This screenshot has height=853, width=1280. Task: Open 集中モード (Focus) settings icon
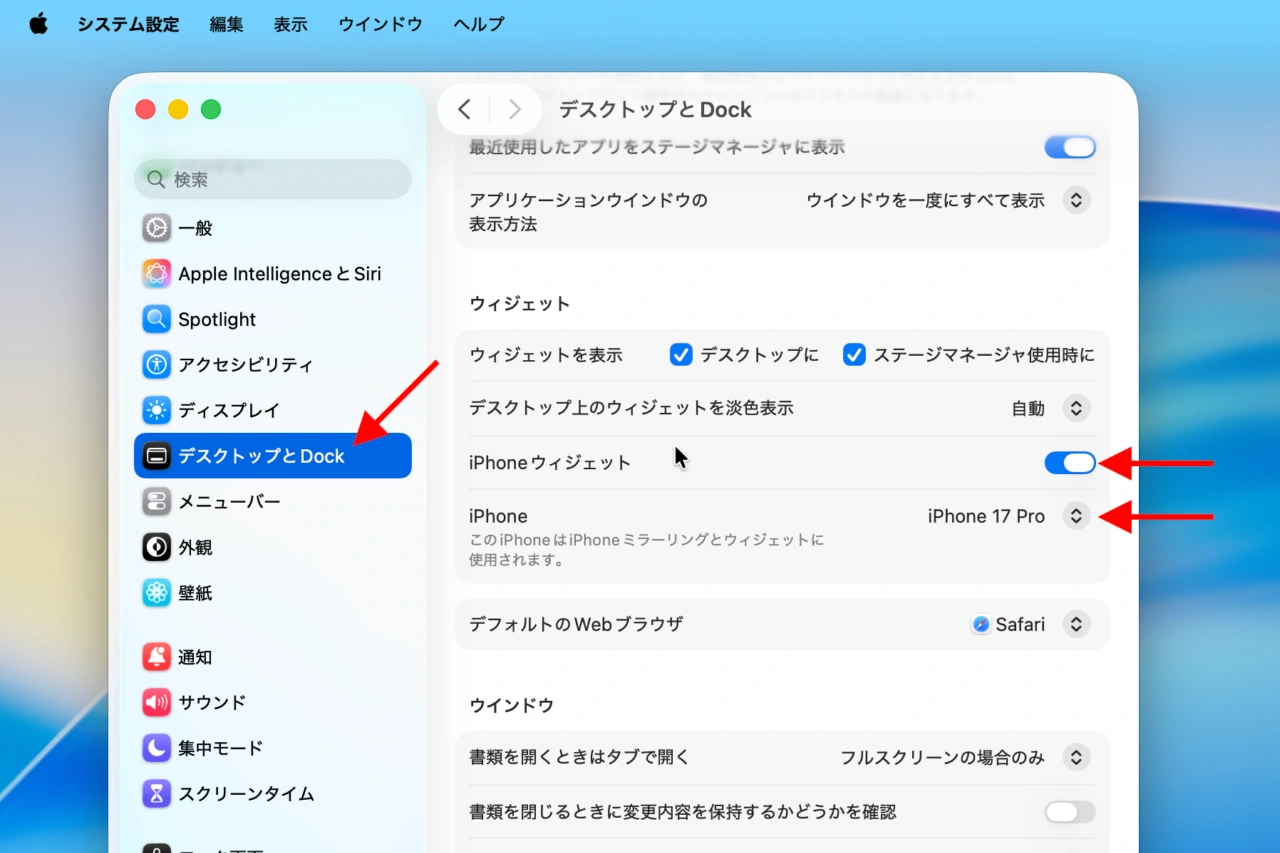pyautogui.click(x=156, y=748)
